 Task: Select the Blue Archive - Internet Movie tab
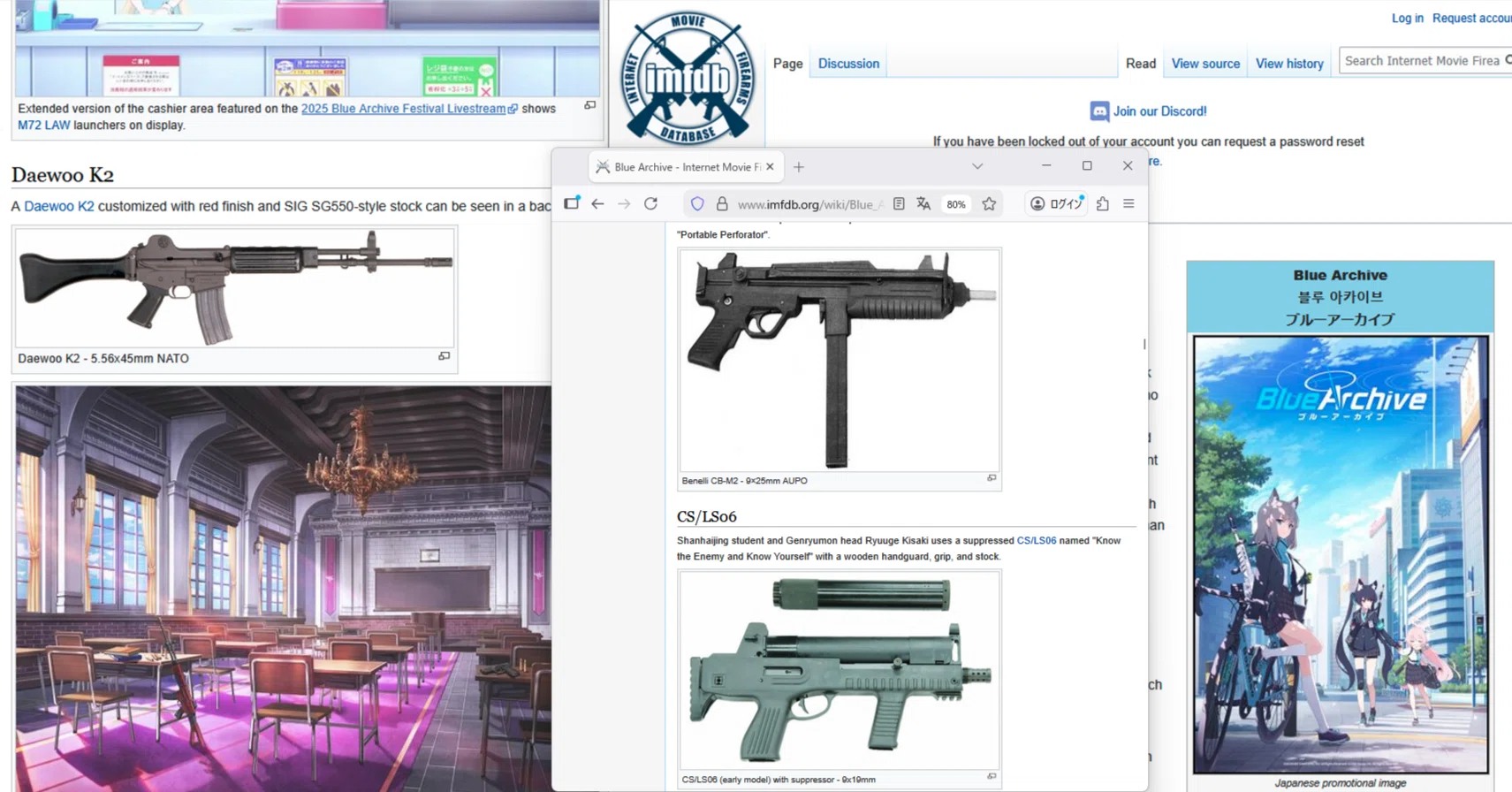(686, 166)
